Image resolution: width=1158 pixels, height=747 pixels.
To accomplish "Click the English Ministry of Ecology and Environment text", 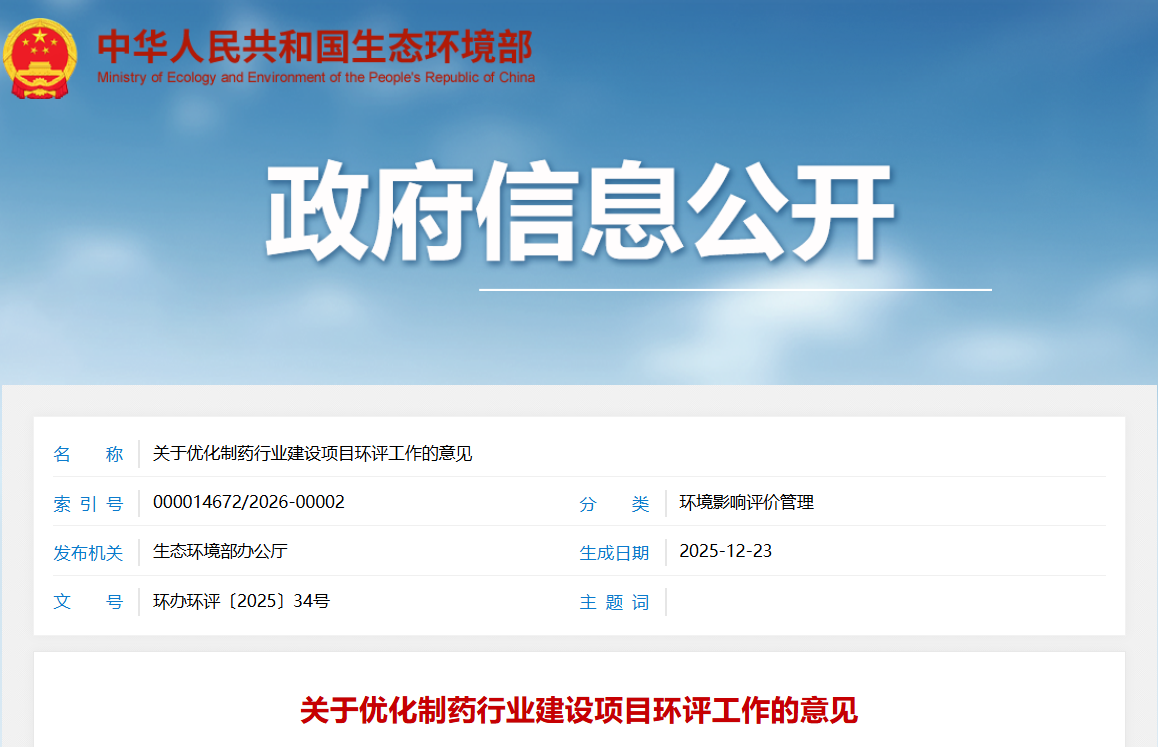I will [x=315, y=78].
